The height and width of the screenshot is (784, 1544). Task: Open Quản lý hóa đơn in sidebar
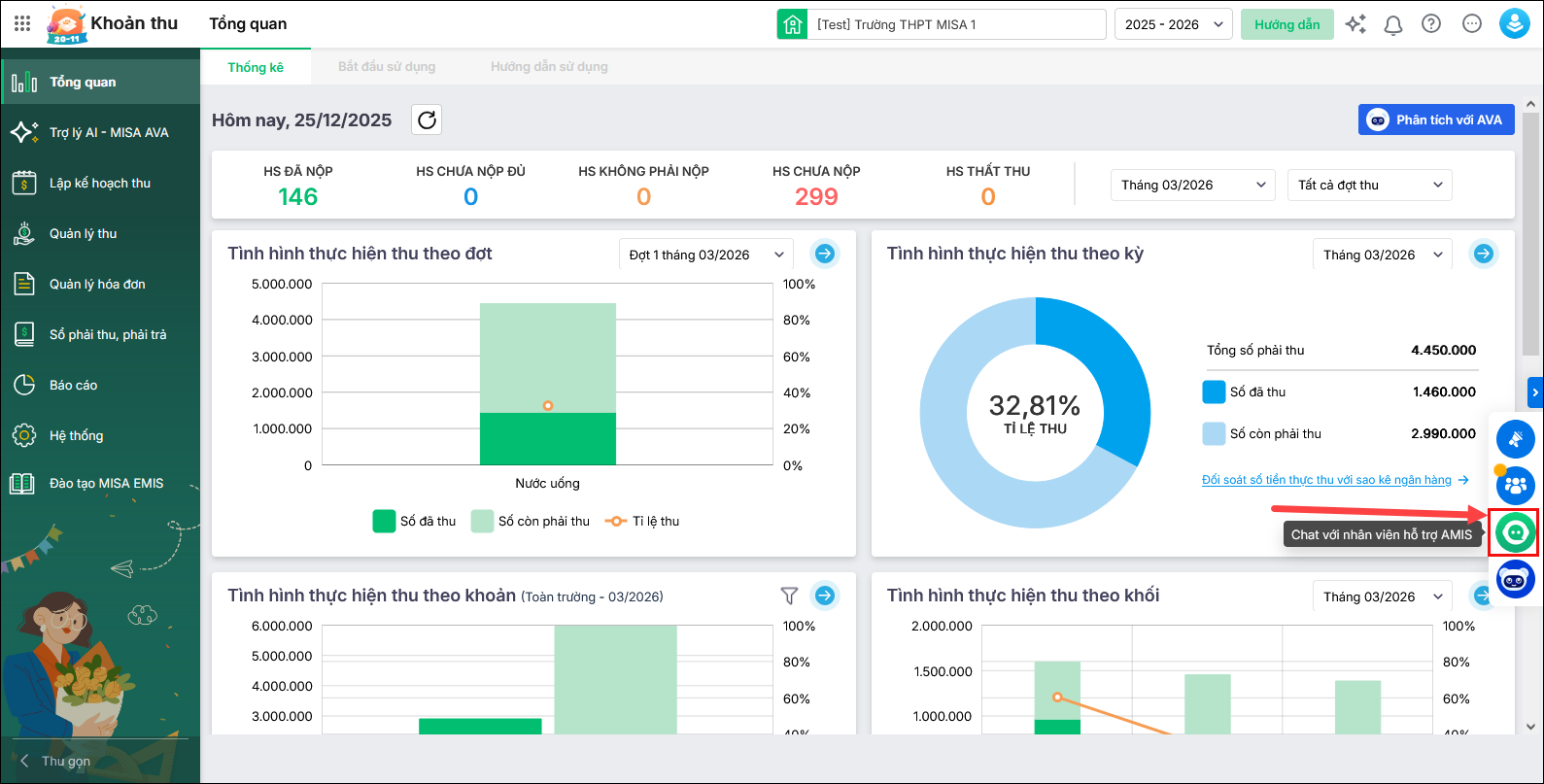point(97,285)
